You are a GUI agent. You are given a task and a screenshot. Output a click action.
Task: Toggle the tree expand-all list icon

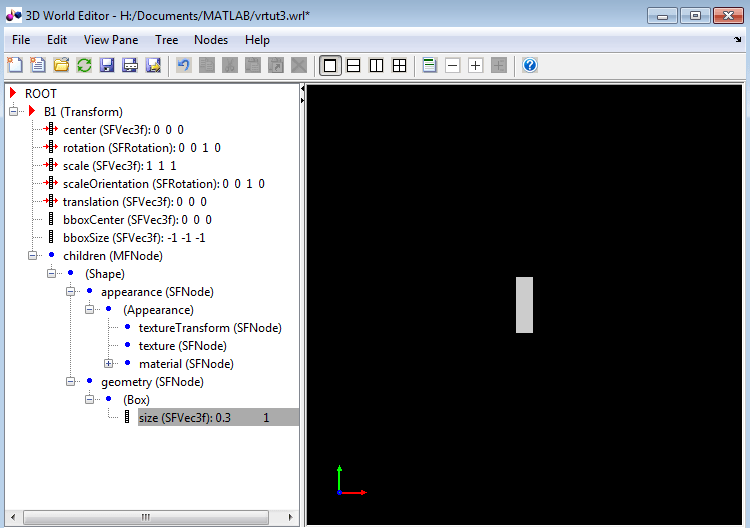(430, 66)
